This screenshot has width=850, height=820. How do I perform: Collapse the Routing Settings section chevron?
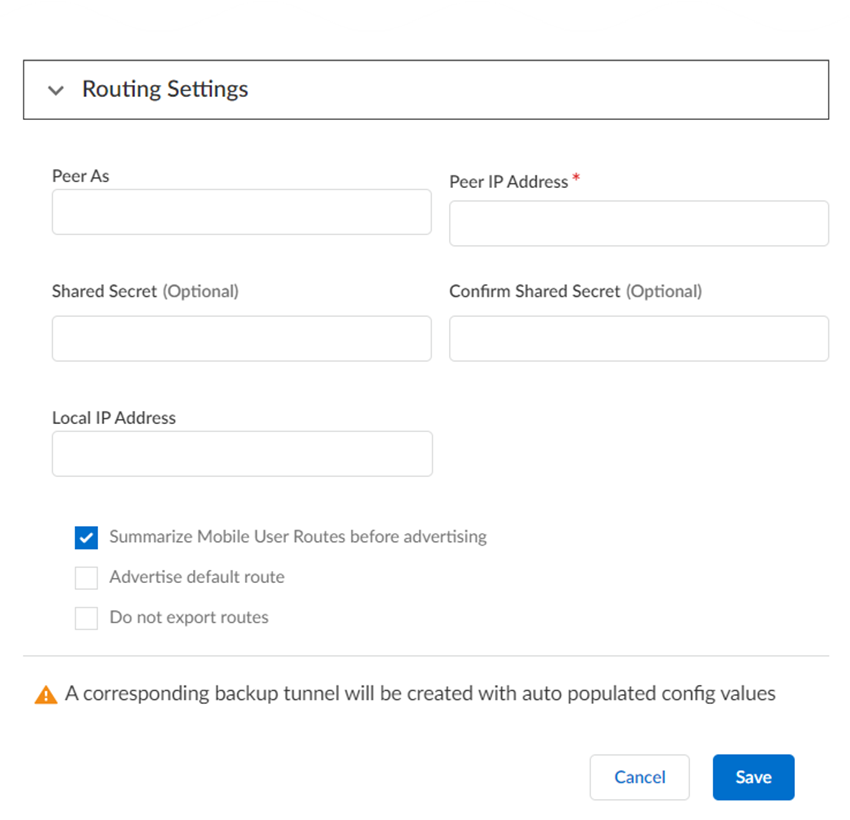point(55,90)
